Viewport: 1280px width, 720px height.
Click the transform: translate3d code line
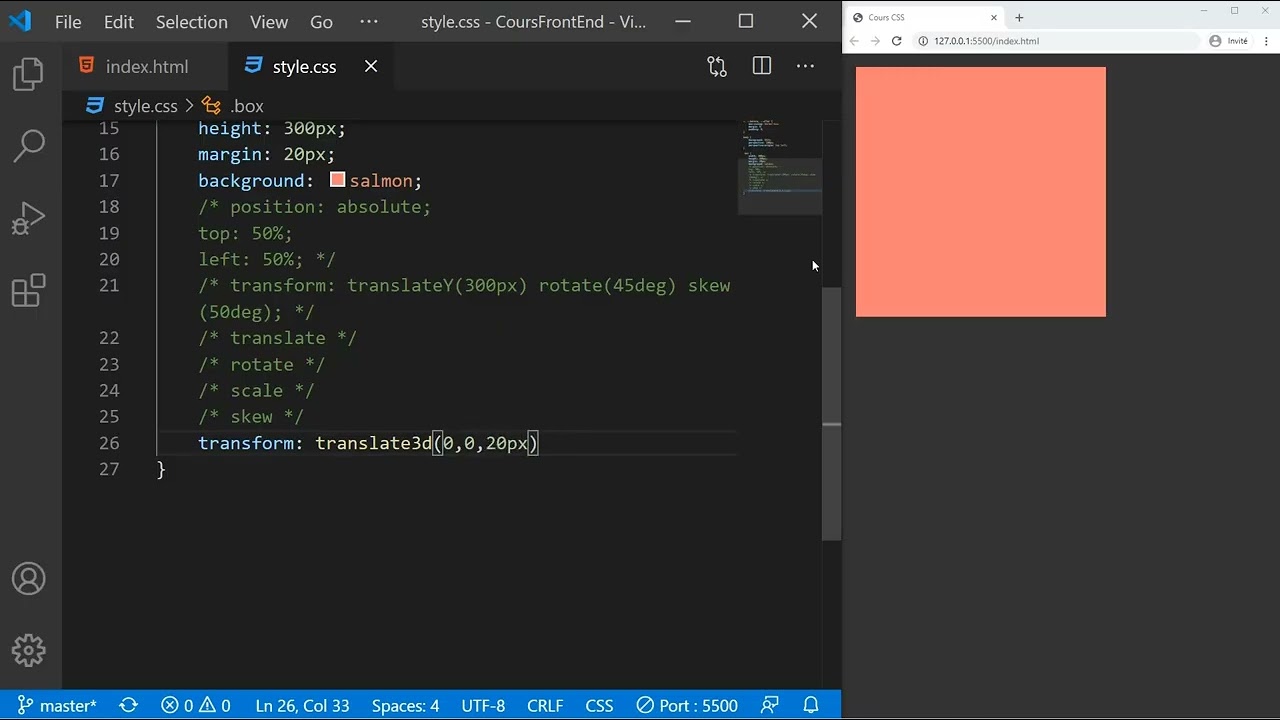coord(368,443)
